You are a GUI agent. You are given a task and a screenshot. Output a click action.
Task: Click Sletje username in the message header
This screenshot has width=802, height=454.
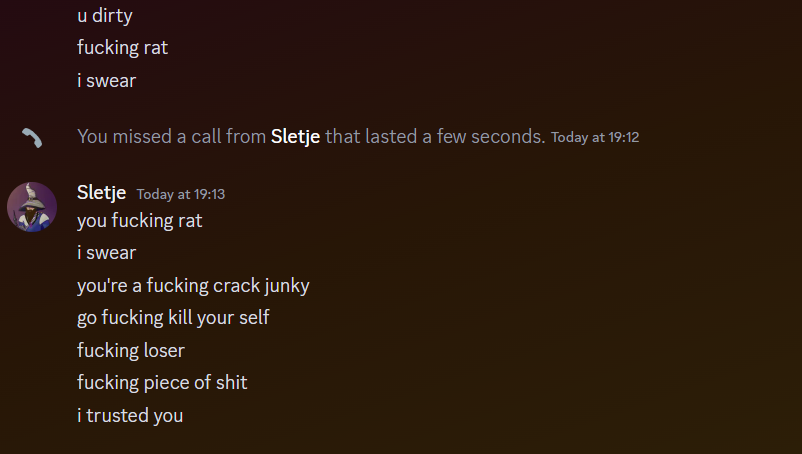click(102, 193)
